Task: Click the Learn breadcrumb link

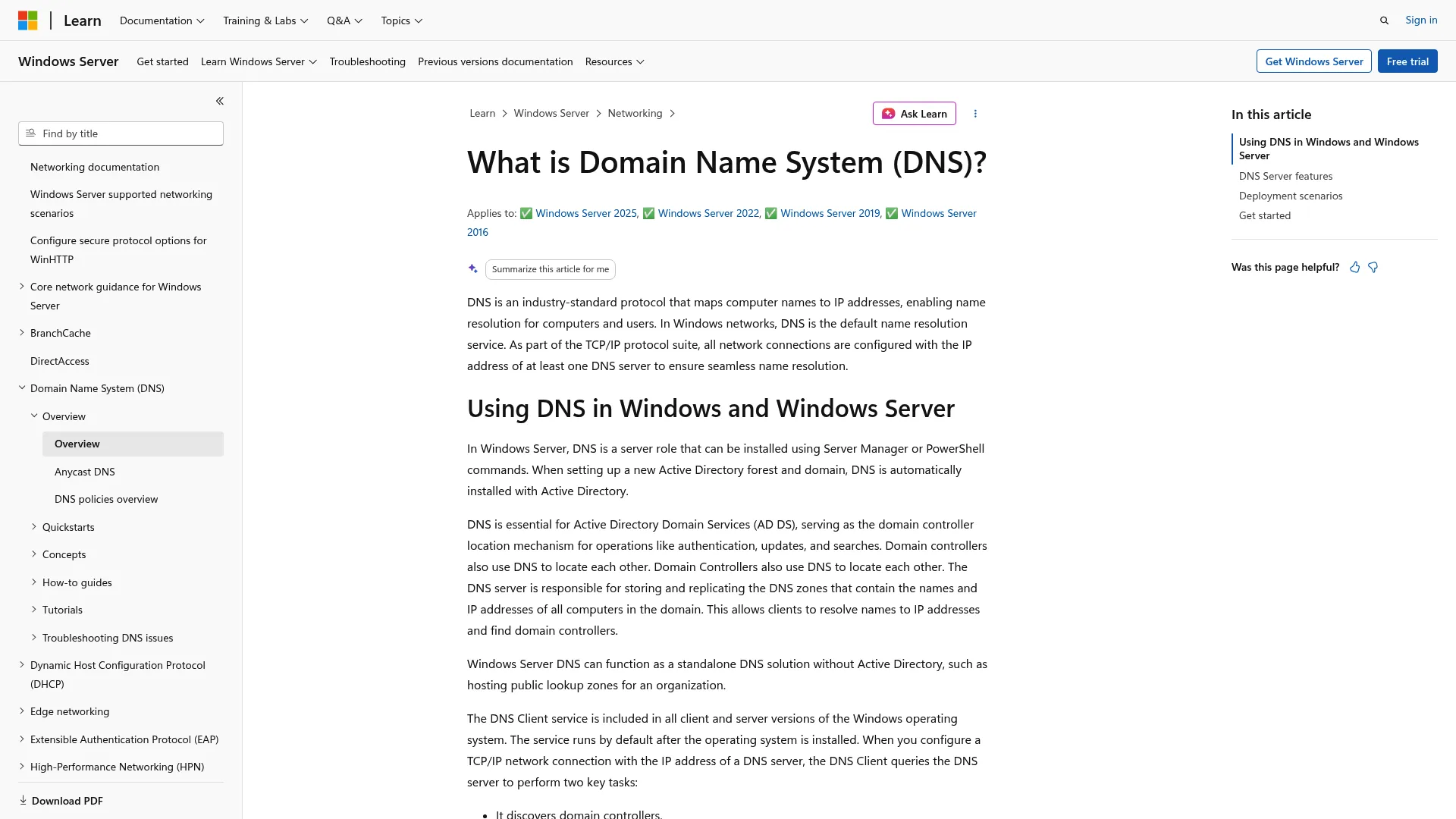Action: pos(482,113)
